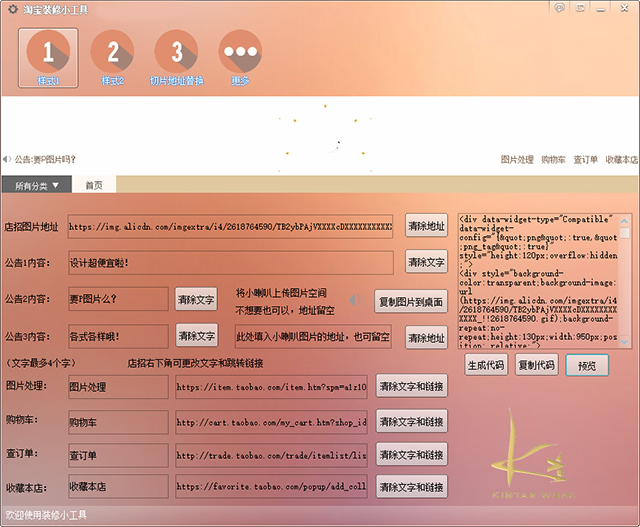
Task: Click the 购物车 label text field
Action: [x=118, y=422]
